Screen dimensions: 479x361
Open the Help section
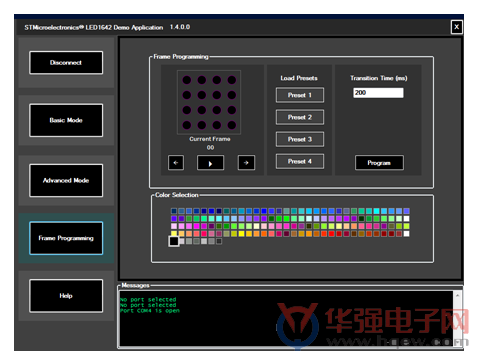point(66,296)
